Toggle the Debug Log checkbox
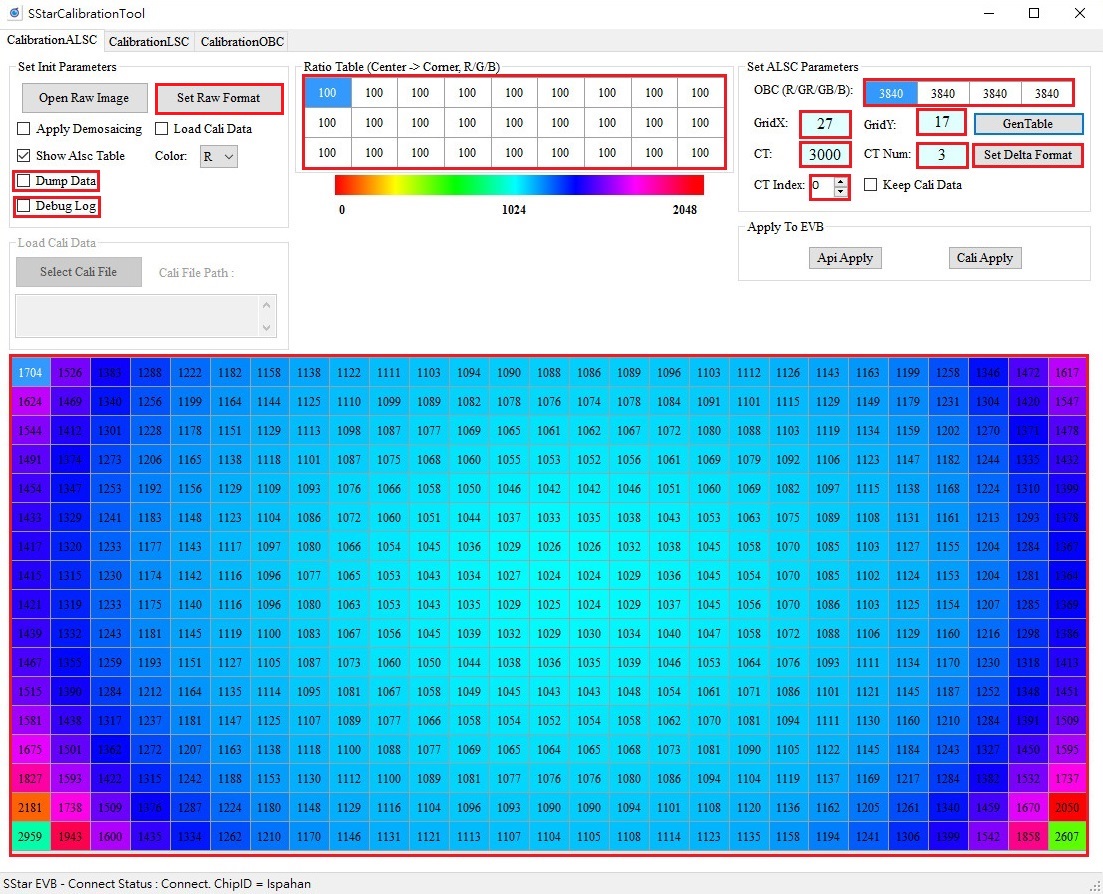Screen dimensions: 1103x894 (x=27, y=206)
